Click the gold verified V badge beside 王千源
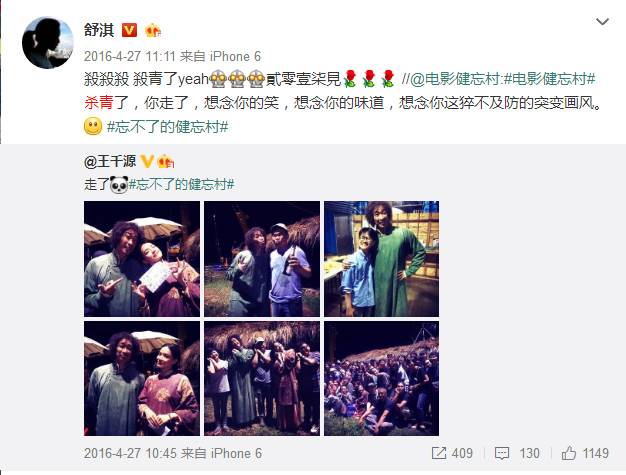Image resolution: width=626 pixels, height=475 pixels. pyautogui.click(x=147, y=161)
